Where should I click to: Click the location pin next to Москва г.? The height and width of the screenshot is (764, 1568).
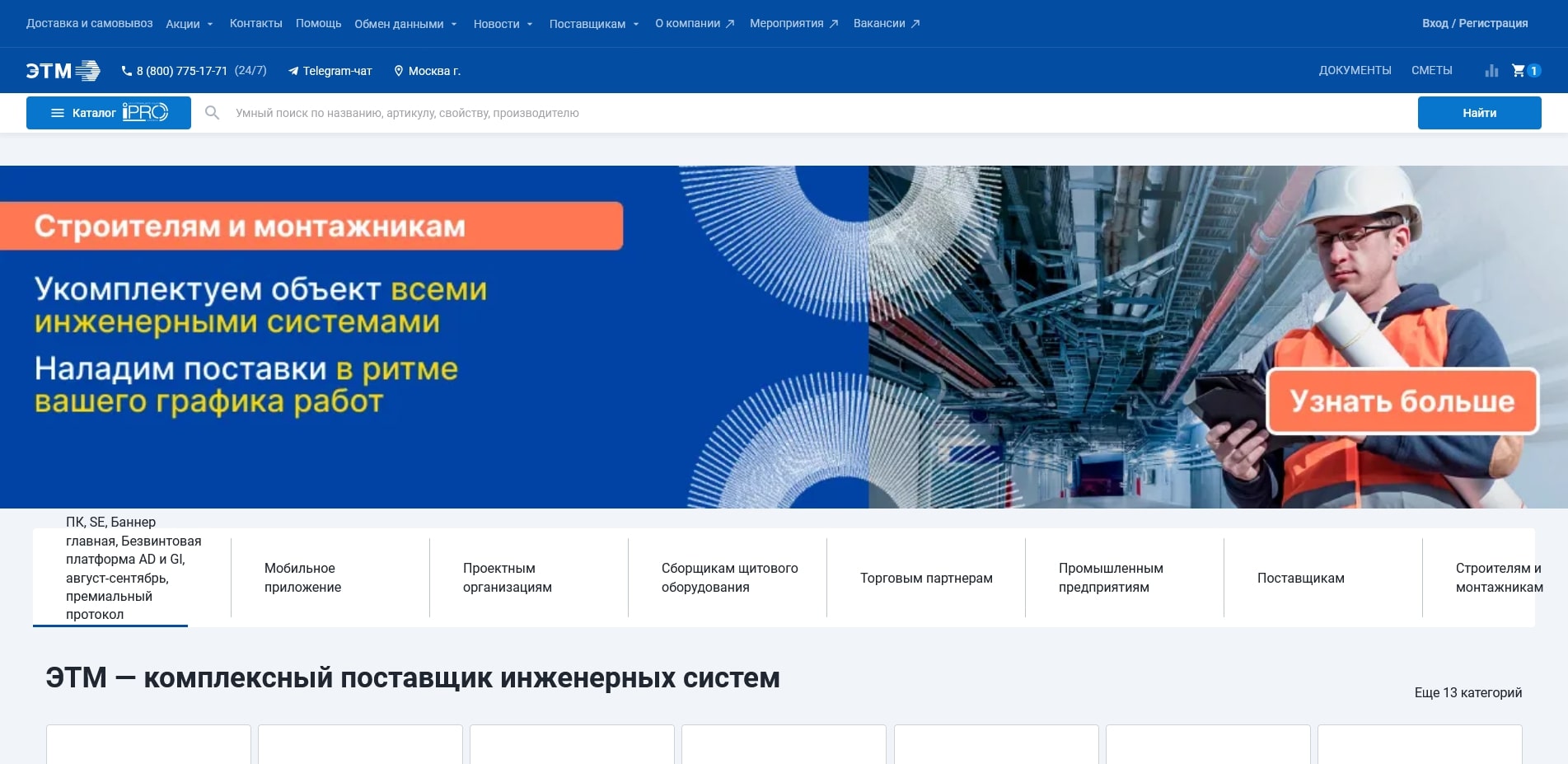[400, 71]
